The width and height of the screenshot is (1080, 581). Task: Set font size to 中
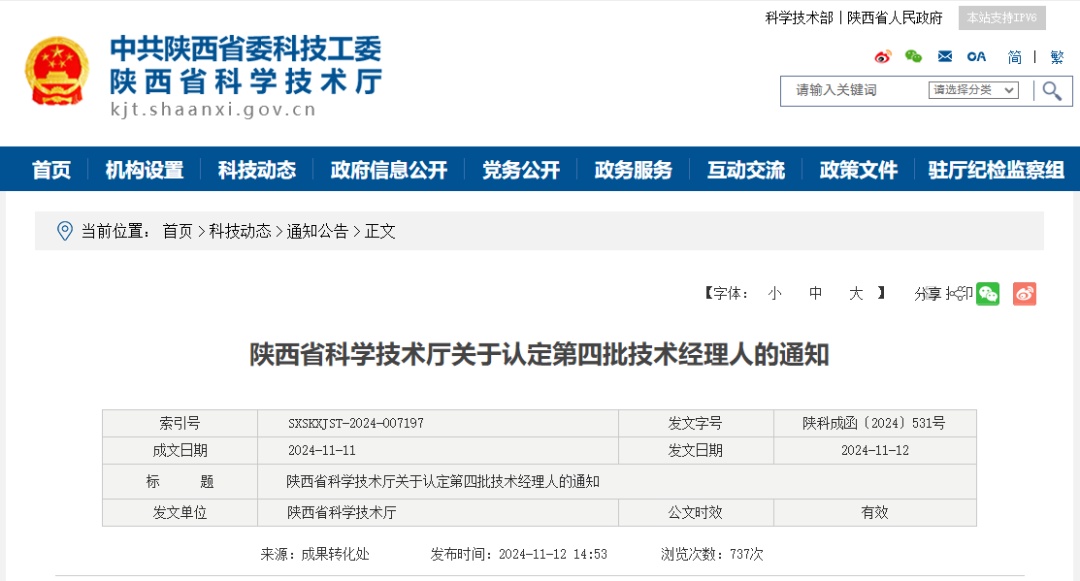click(816, 294)
